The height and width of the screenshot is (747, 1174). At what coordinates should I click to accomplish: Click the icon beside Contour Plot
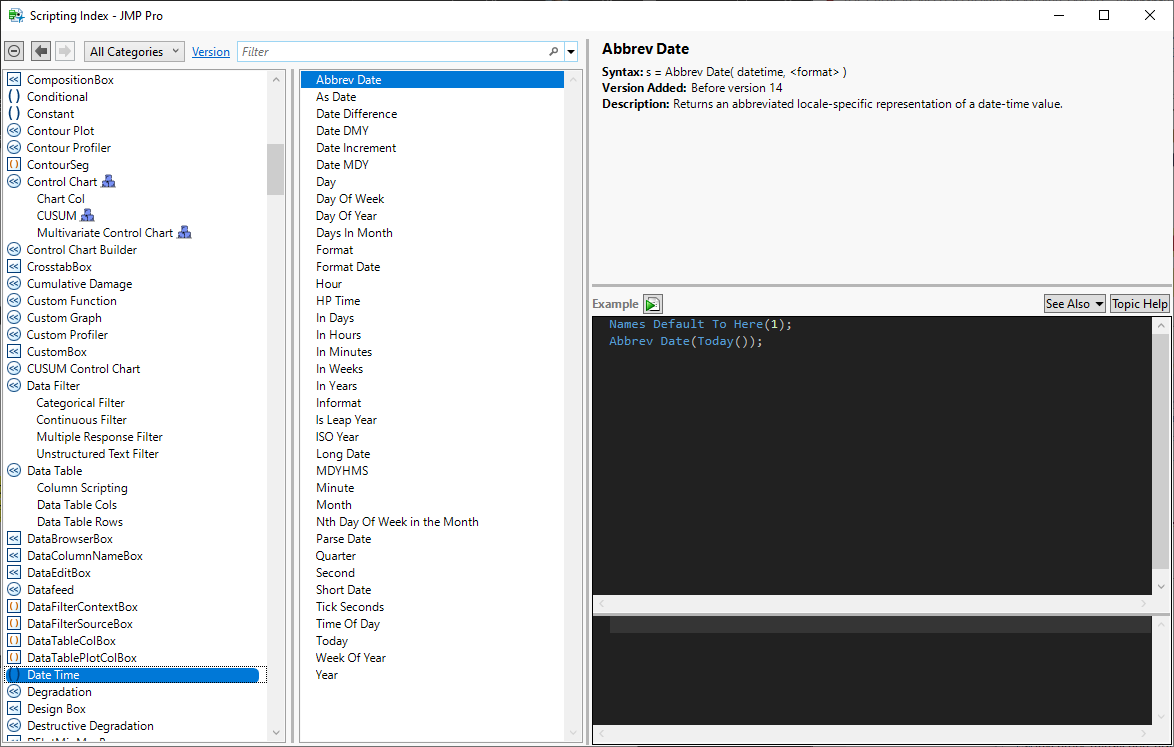click(x=14, y=131)
